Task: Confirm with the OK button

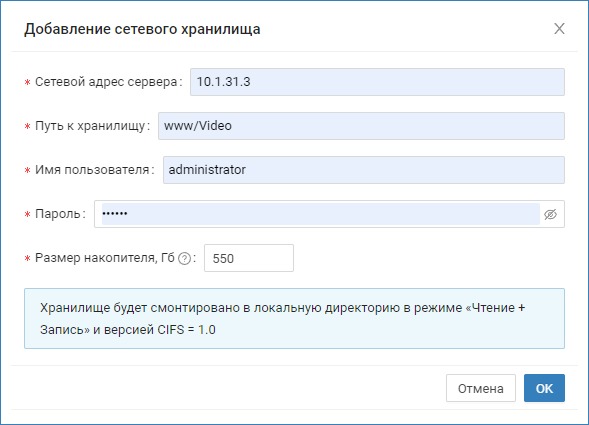Action: [544, 388]
